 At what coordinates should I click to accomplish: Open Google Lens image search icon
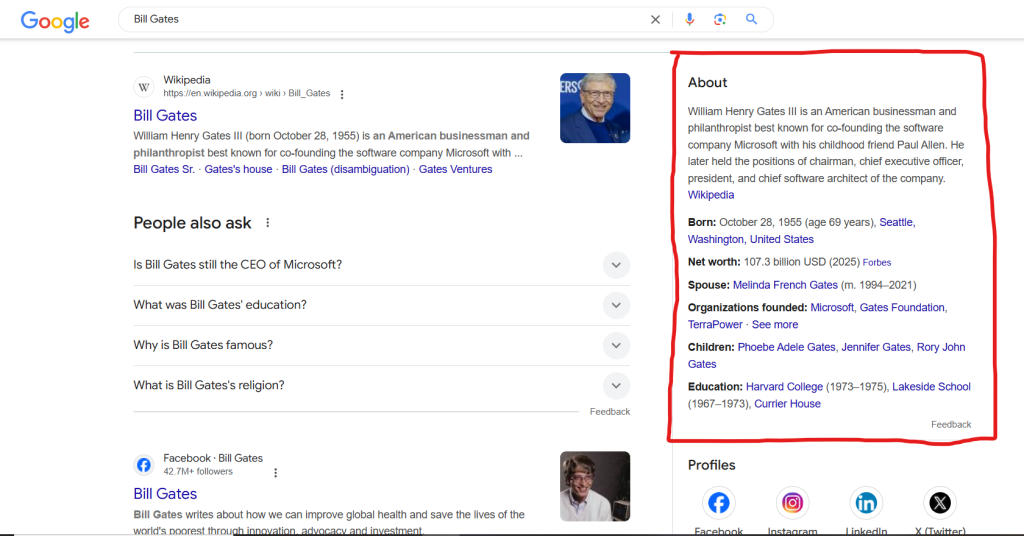[x=720, y=20]
